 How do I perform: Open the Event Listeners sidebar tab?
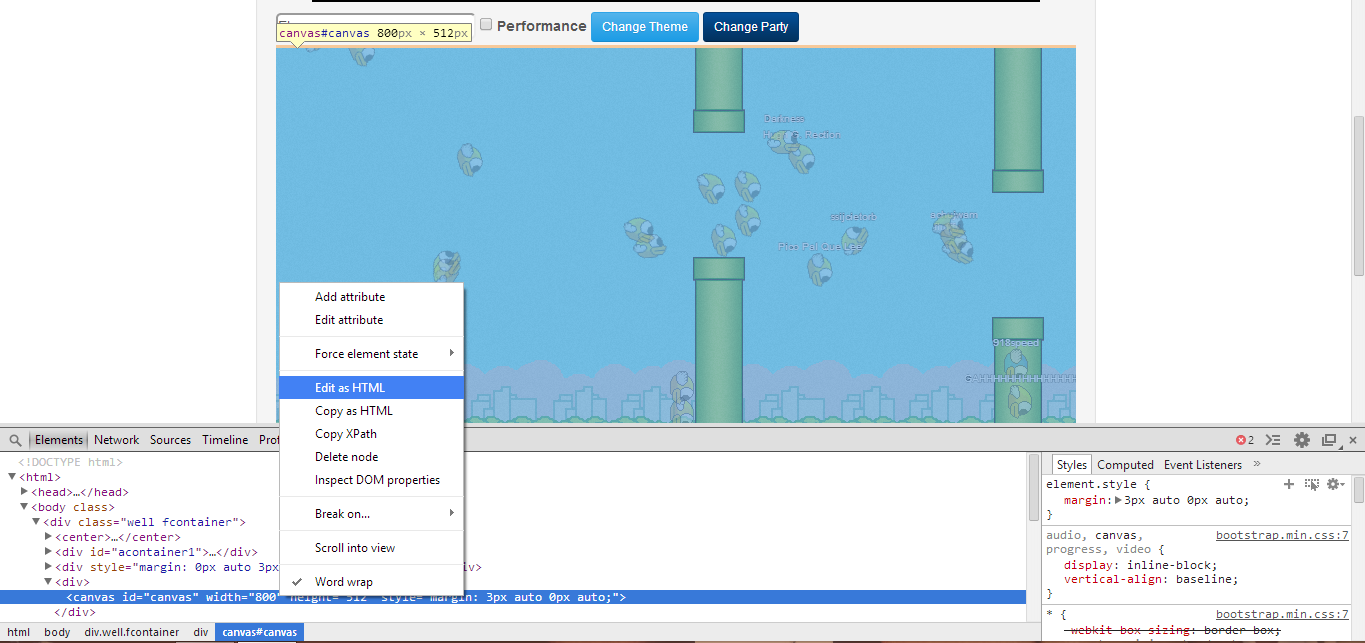coord(1203,465)
